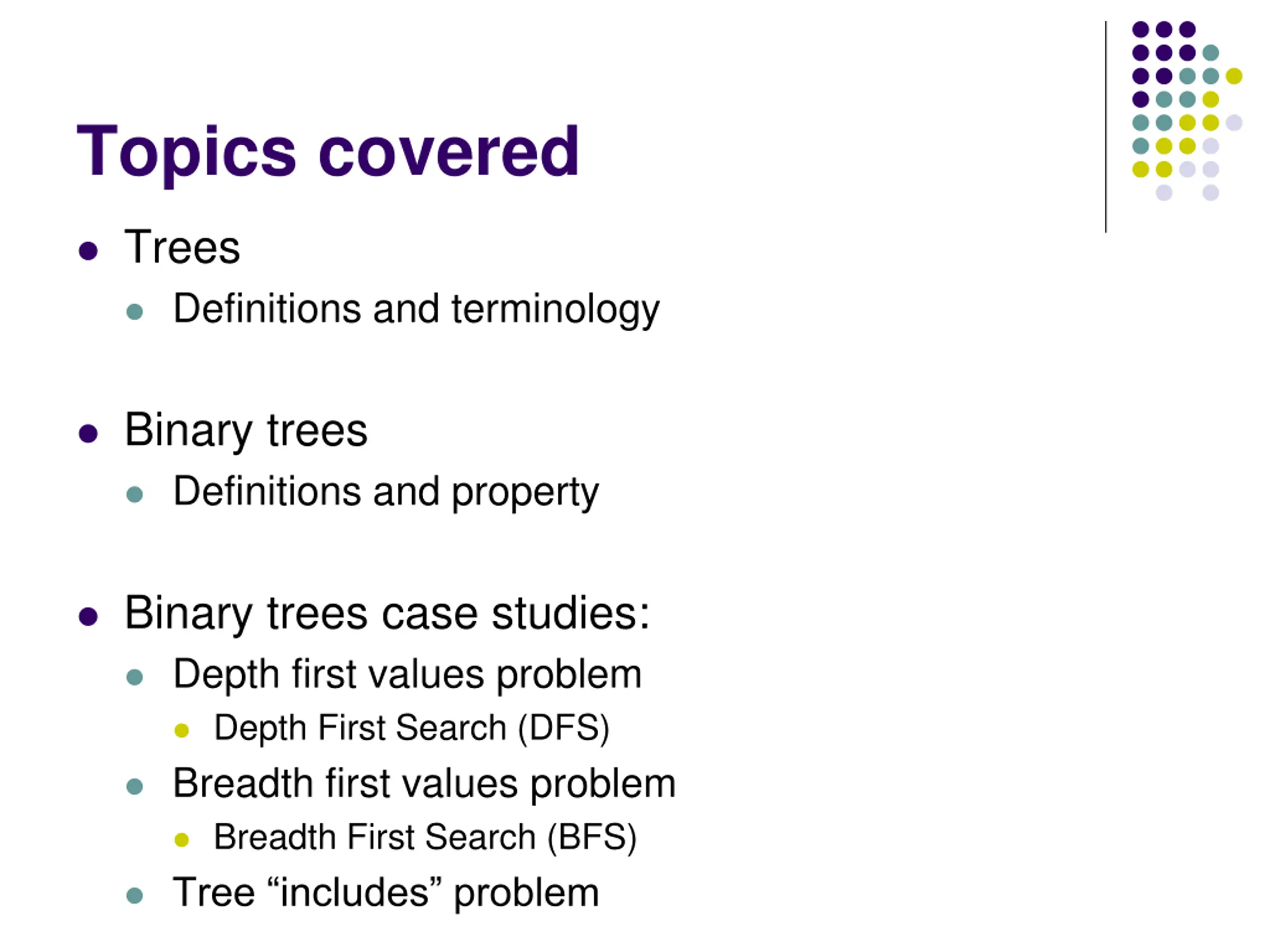Screen dimensions: 1270x952
Task: Select "Binary trees case studies:" text
Action: [387, 614]
